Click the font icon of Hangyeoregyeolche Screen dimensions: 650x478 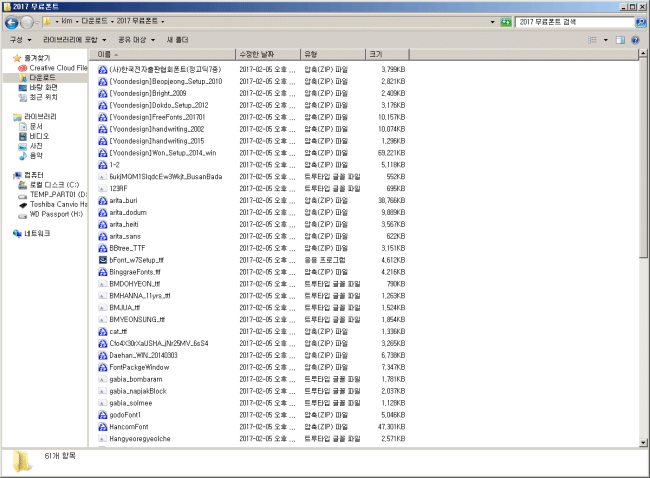(x=102, y=439)
